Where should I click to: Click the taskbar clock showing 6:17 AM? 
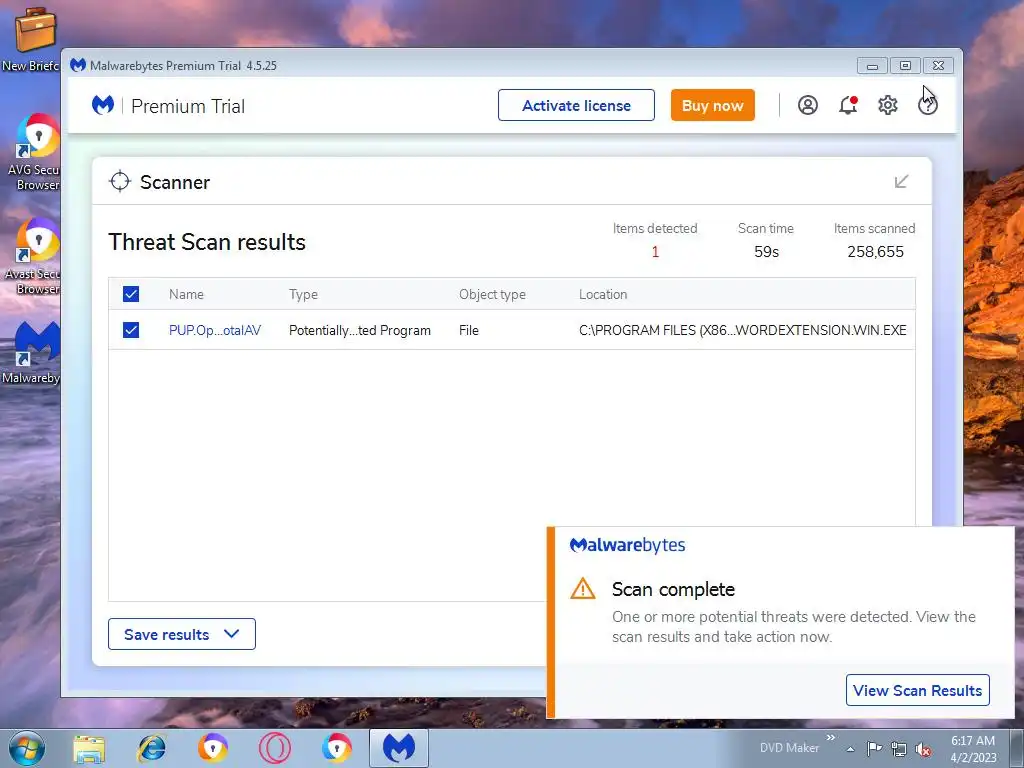tap(973, 748)
